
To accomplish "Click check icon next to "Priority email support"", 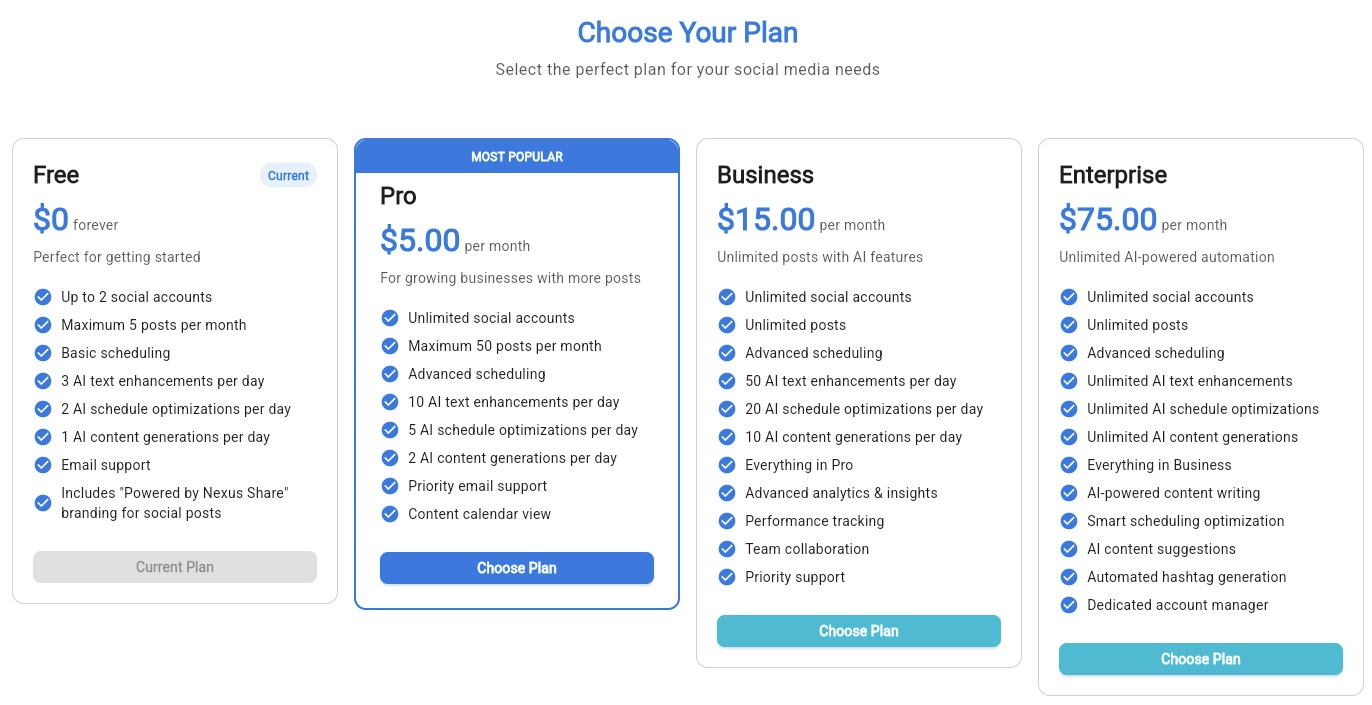I will [x=390, y=486].
